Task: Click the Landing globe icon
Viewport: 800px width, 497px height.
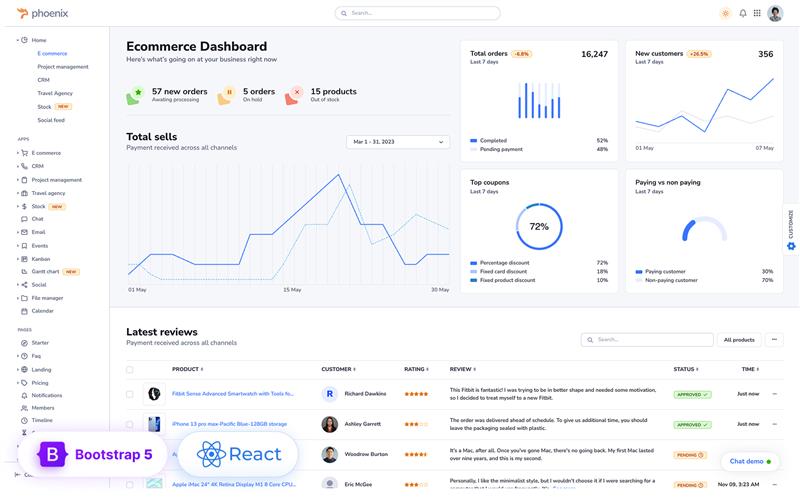Action: (24, 369)
